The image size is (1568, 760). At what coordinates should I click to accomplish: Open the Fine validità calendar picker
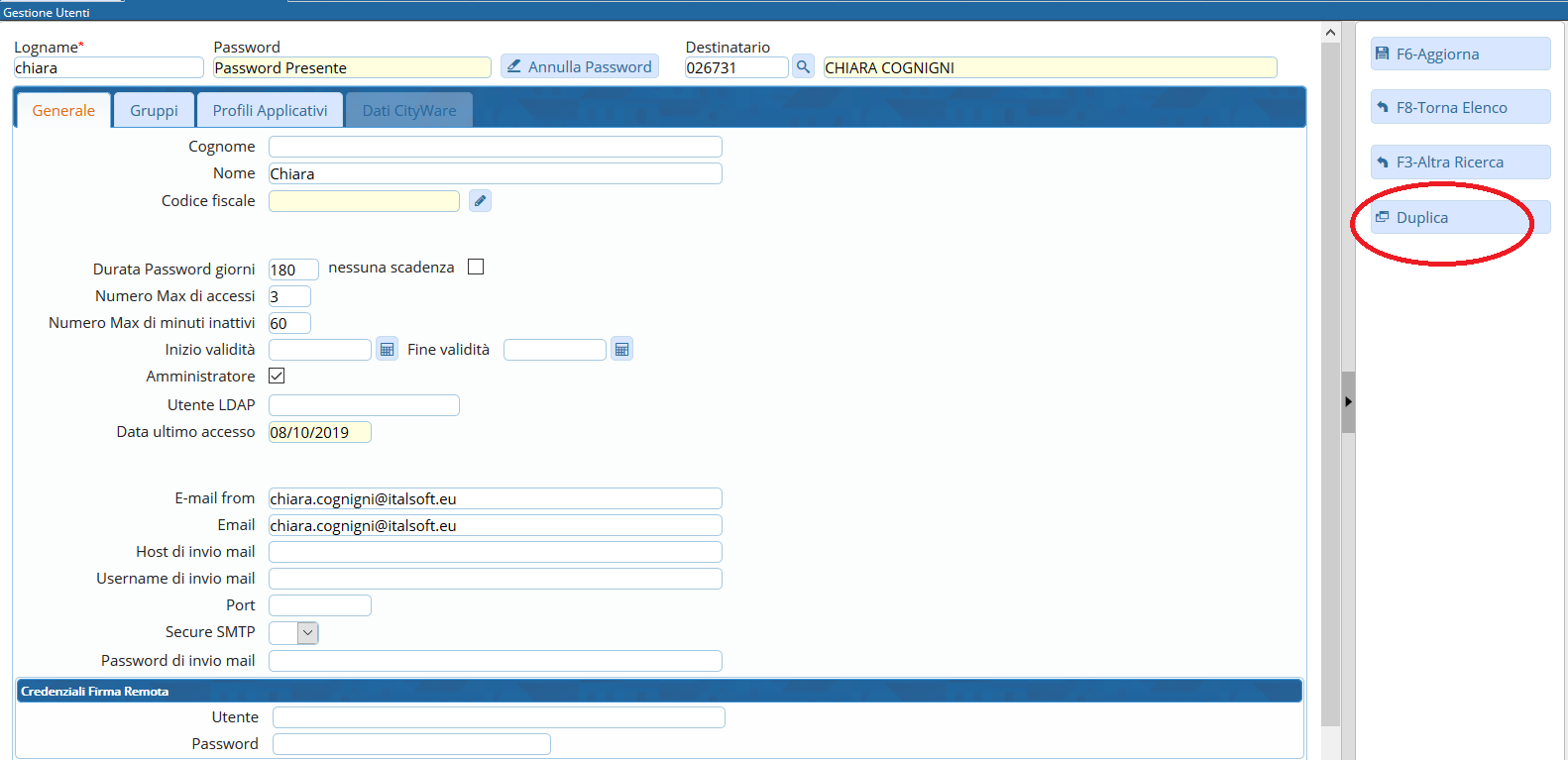click(621, 350)
